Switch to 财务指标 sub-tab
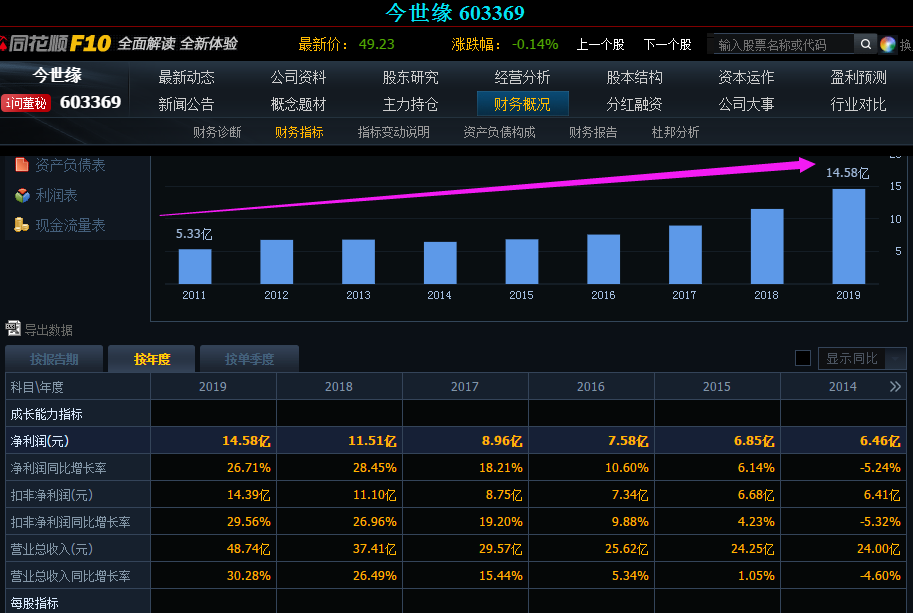This screenshot has width=913, height=613. pyautogui.click(x=299, y=132)
